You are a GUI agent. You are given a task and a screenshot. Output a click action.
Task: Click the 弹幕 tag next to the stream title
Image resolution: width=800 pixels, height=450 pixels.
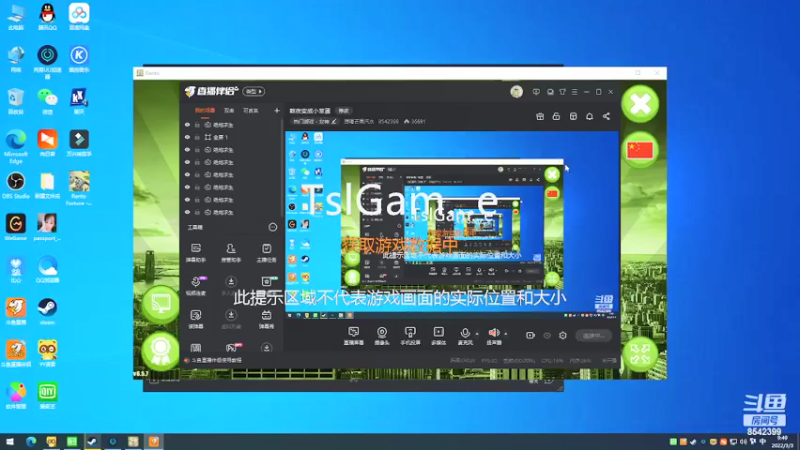344,111
